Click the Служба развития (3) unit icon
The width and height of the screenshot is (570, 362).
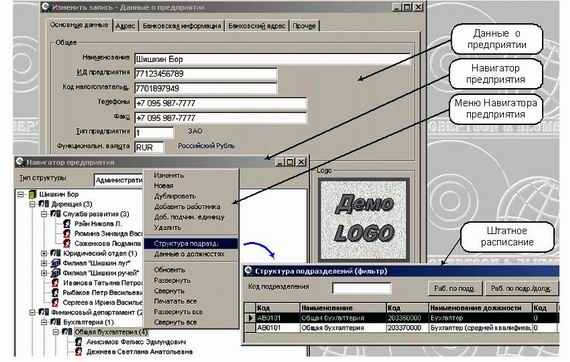(55, 214)
